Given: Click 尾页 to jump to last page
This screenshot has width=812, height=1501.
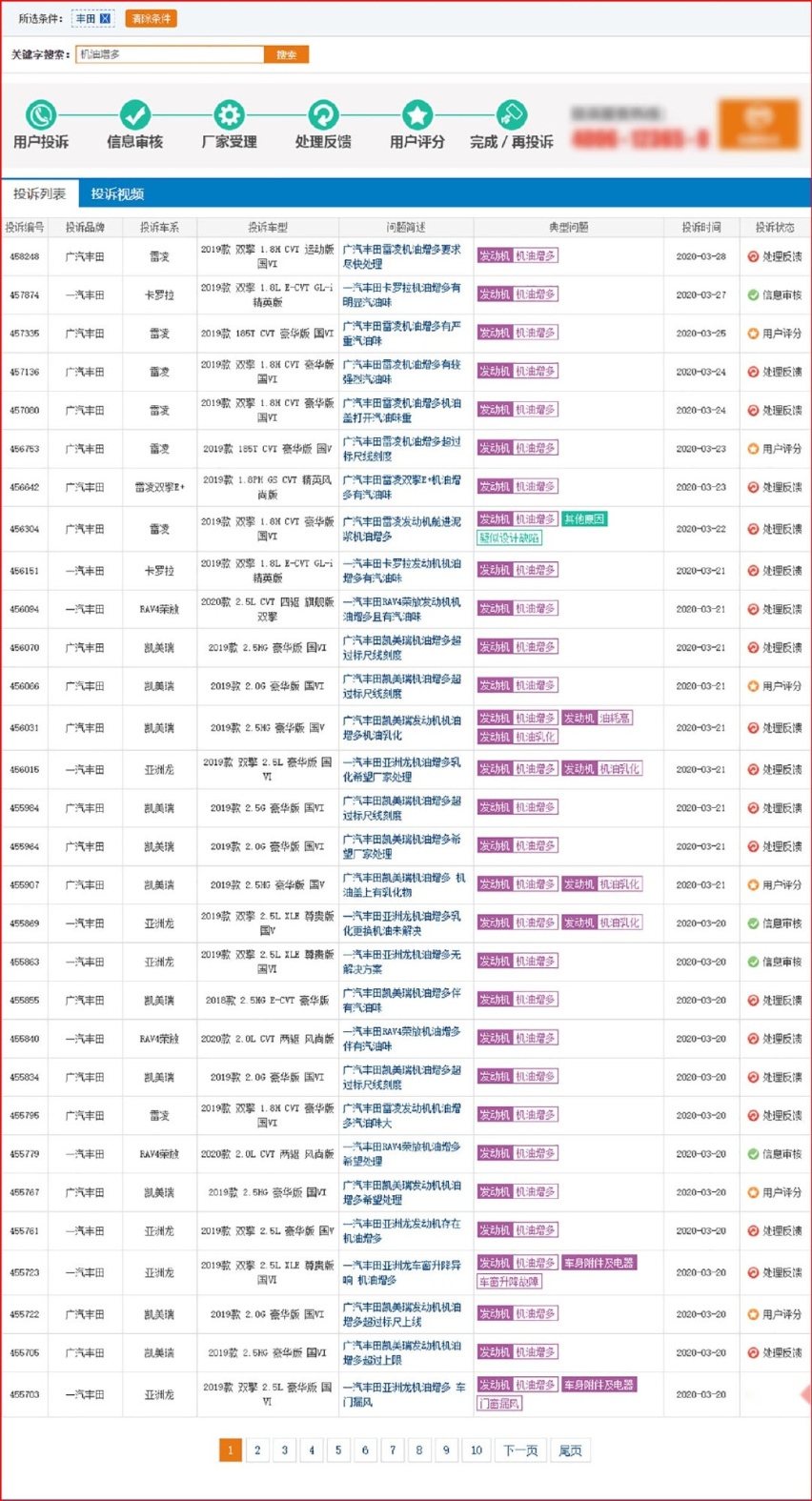Looking at the screenshot, I should coord(570,1450).
